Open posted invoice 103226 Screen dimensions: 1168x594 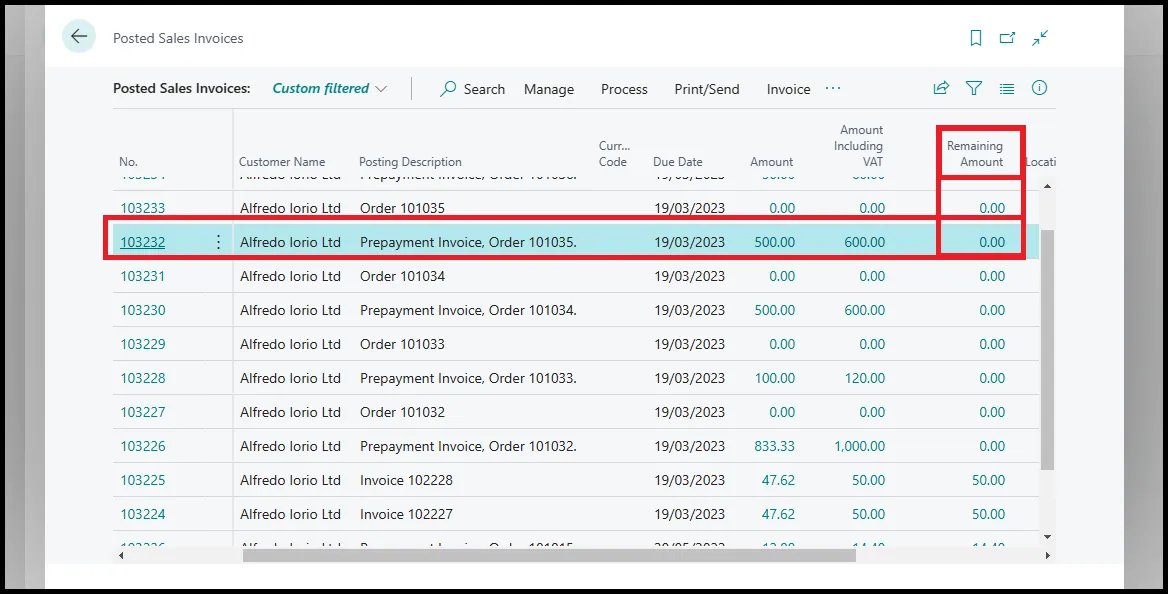[143, 446]
